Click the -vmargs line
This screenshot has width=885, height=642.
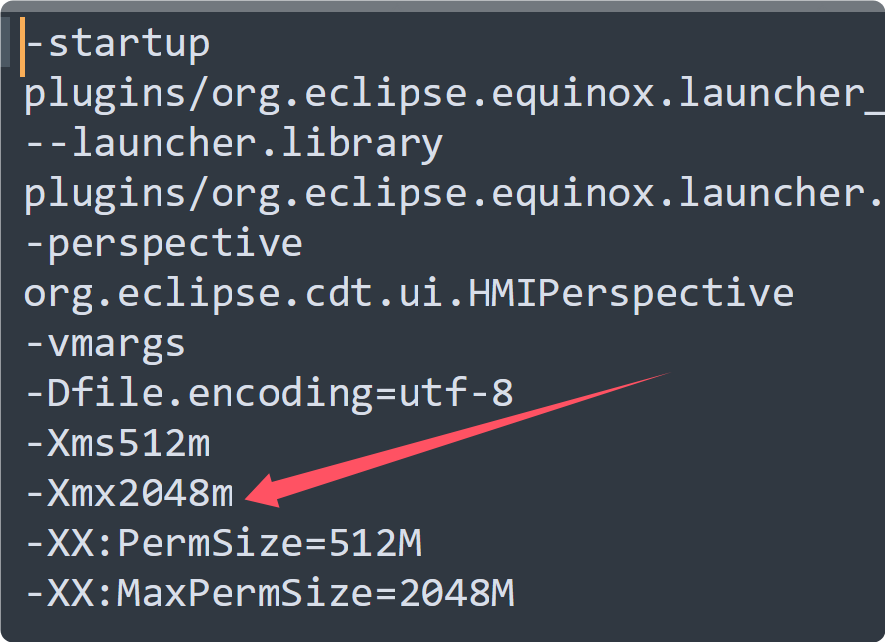coord(105,344)
